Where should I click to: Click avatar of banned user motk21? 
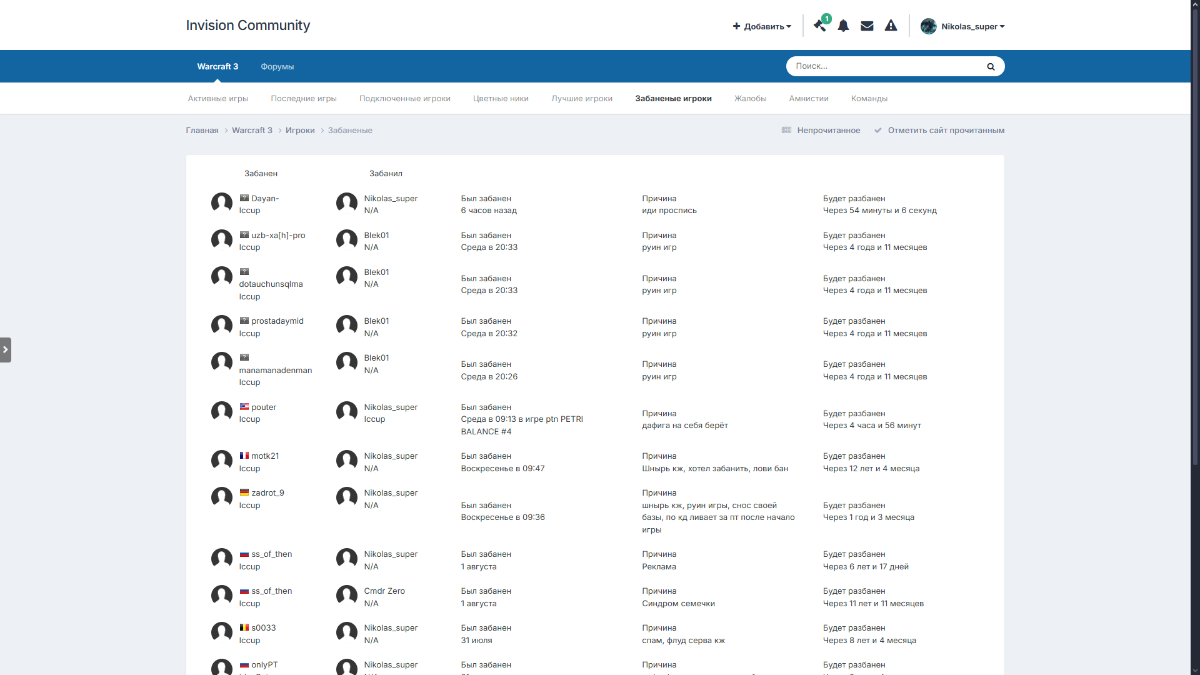(222, 460)
